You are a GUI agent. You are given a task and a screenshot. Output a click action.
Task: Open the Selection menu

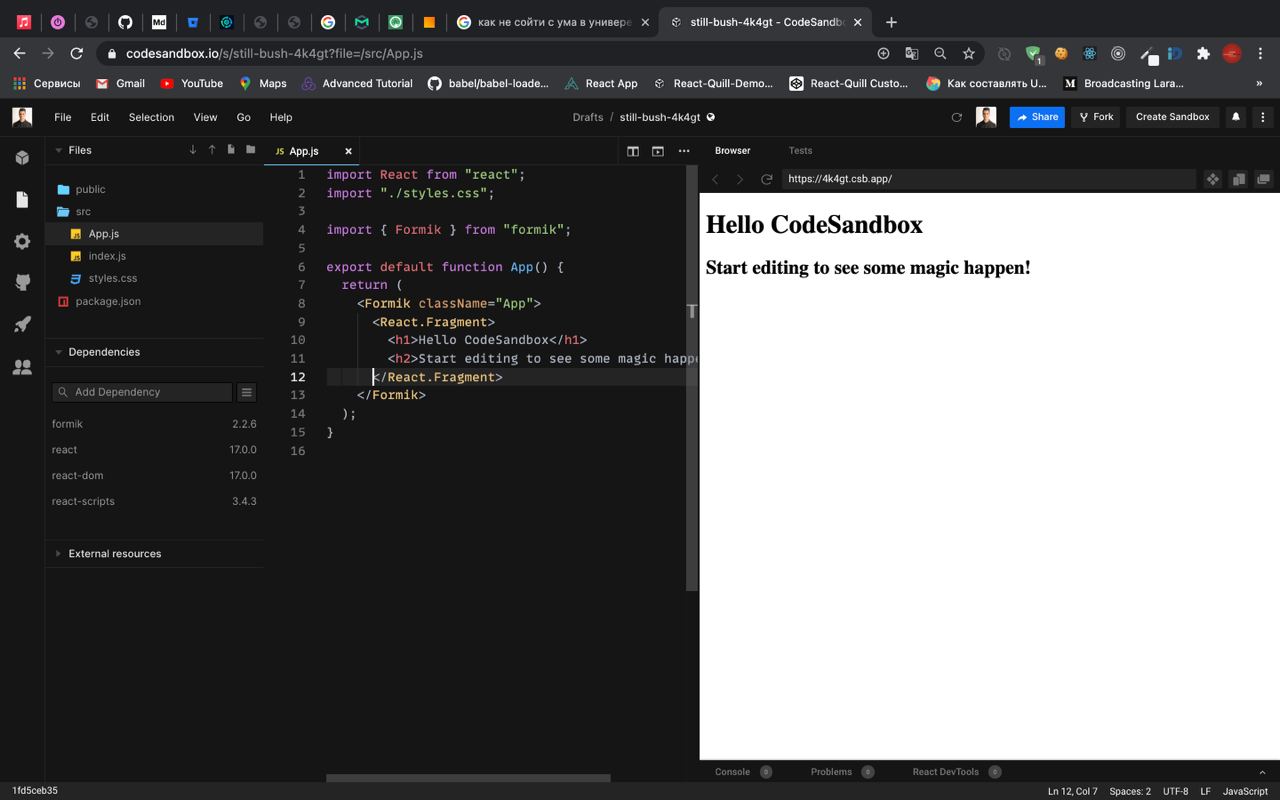151,117
